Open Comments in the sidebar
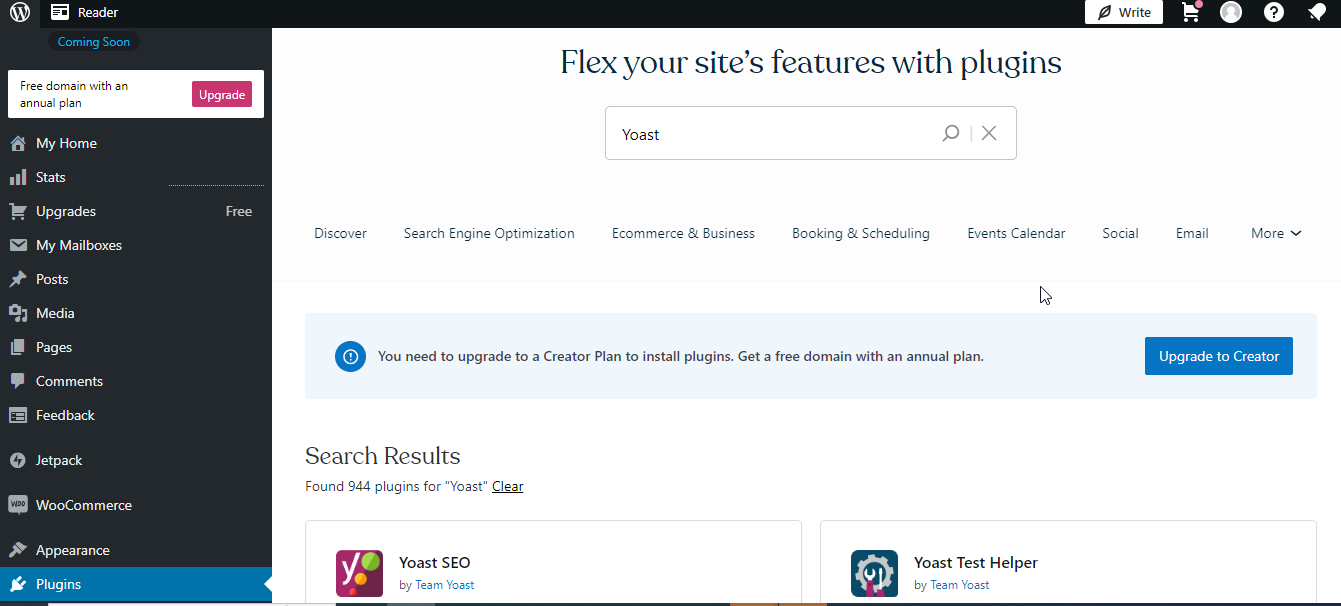Screen dimensions: 1341x606 [x=136, y=381]
